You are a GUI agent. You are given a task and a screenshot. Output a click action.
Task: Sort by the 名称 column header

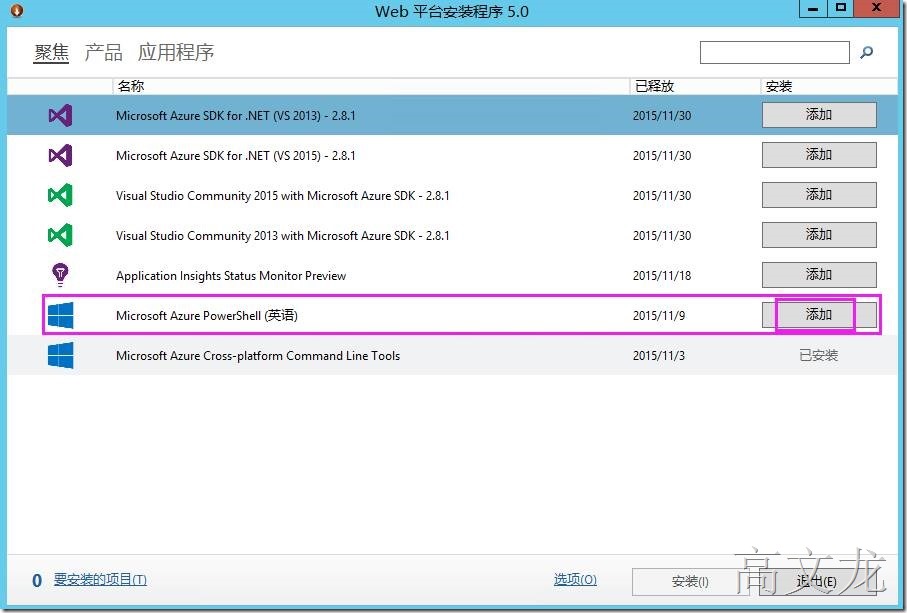point(370,86)
